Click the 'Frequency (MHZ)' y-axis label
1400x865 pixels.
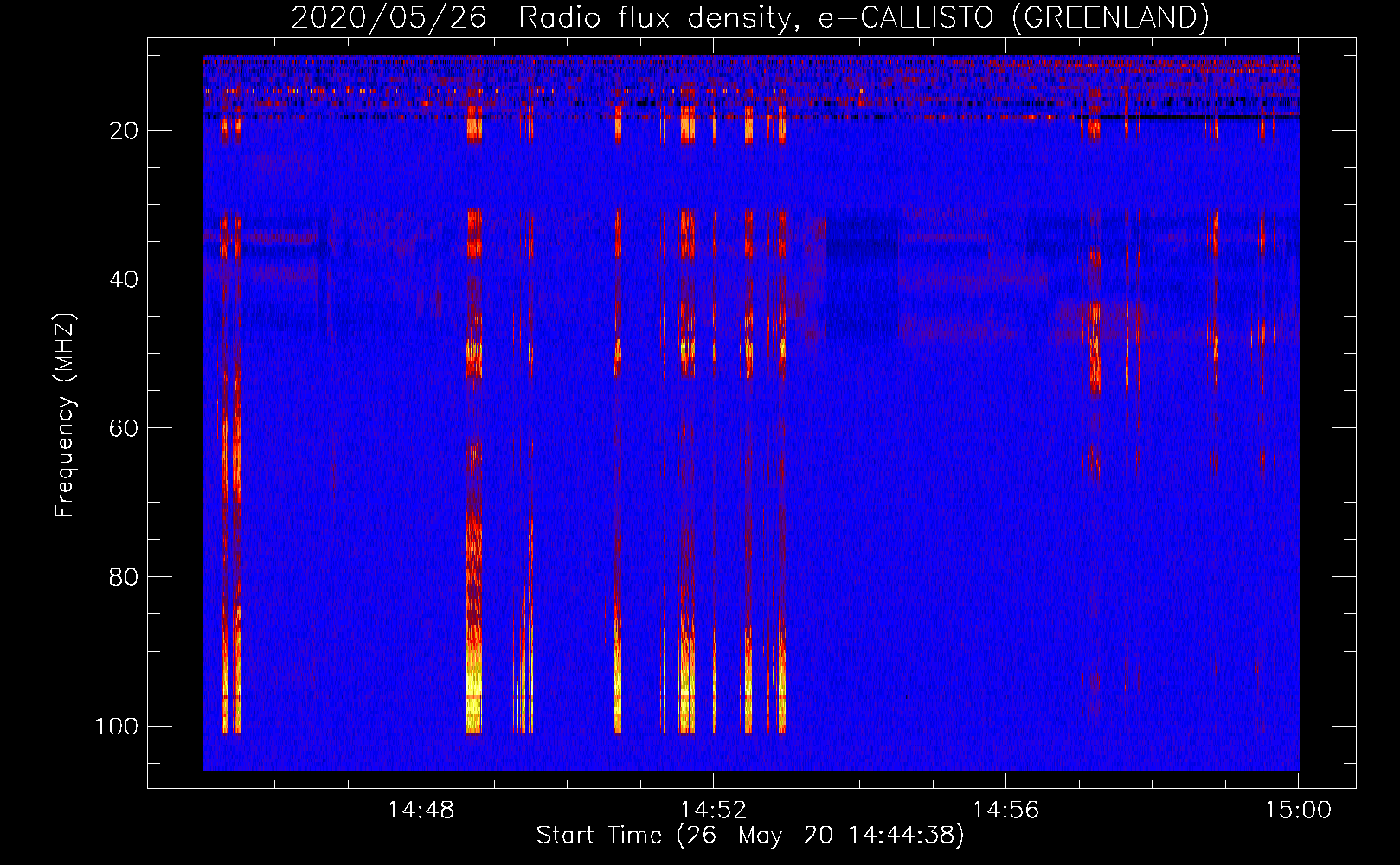(x=65, y=414)
